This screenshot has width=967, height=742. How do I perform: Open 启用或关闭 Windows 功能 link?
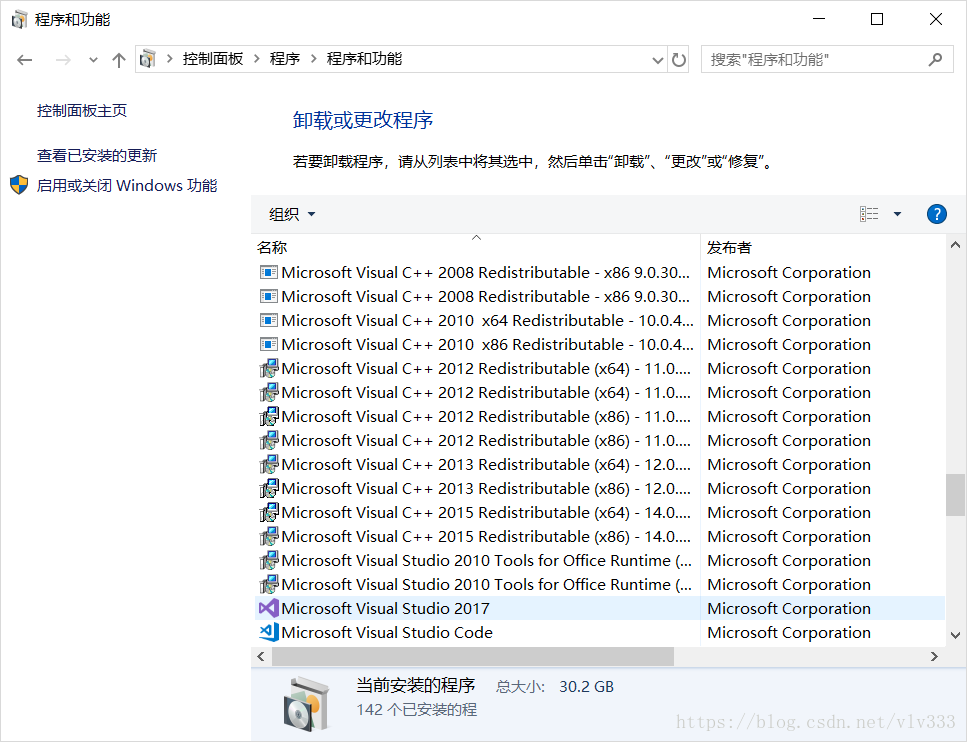[x=127, y=186]
